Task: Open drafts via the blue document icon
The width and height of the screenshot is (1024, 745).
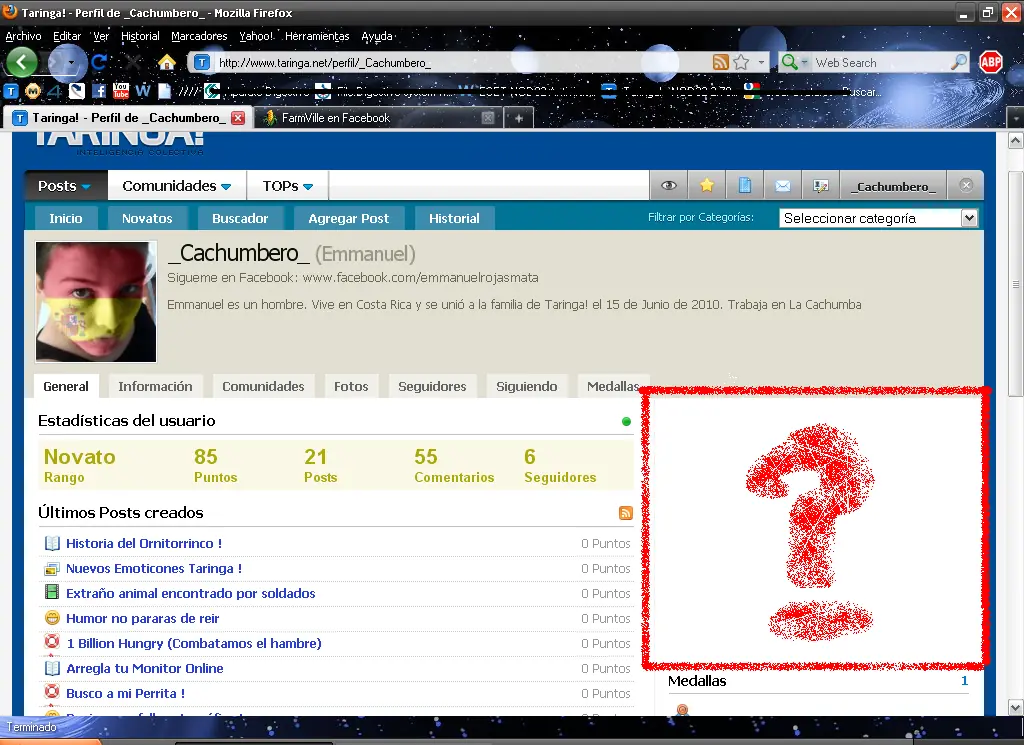Action: pyautogui.click(x=744, y=186)
